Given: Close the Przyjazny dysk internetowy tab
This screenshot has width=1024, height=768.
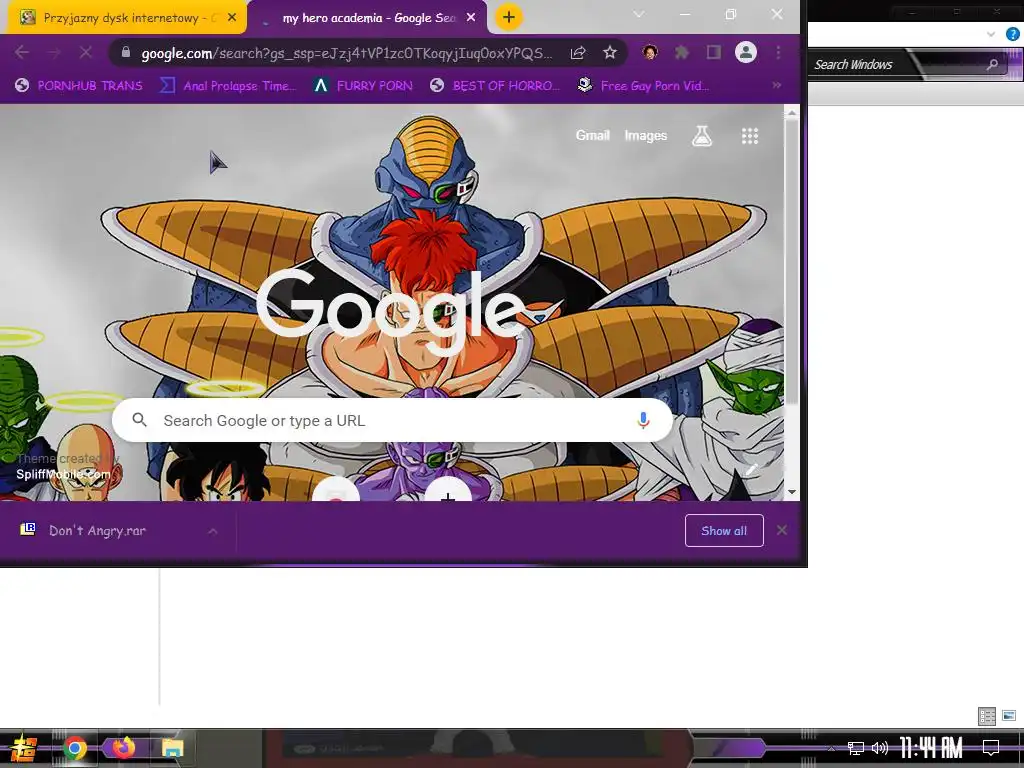Looking at the screenshot, I should (x=232, y=18).
